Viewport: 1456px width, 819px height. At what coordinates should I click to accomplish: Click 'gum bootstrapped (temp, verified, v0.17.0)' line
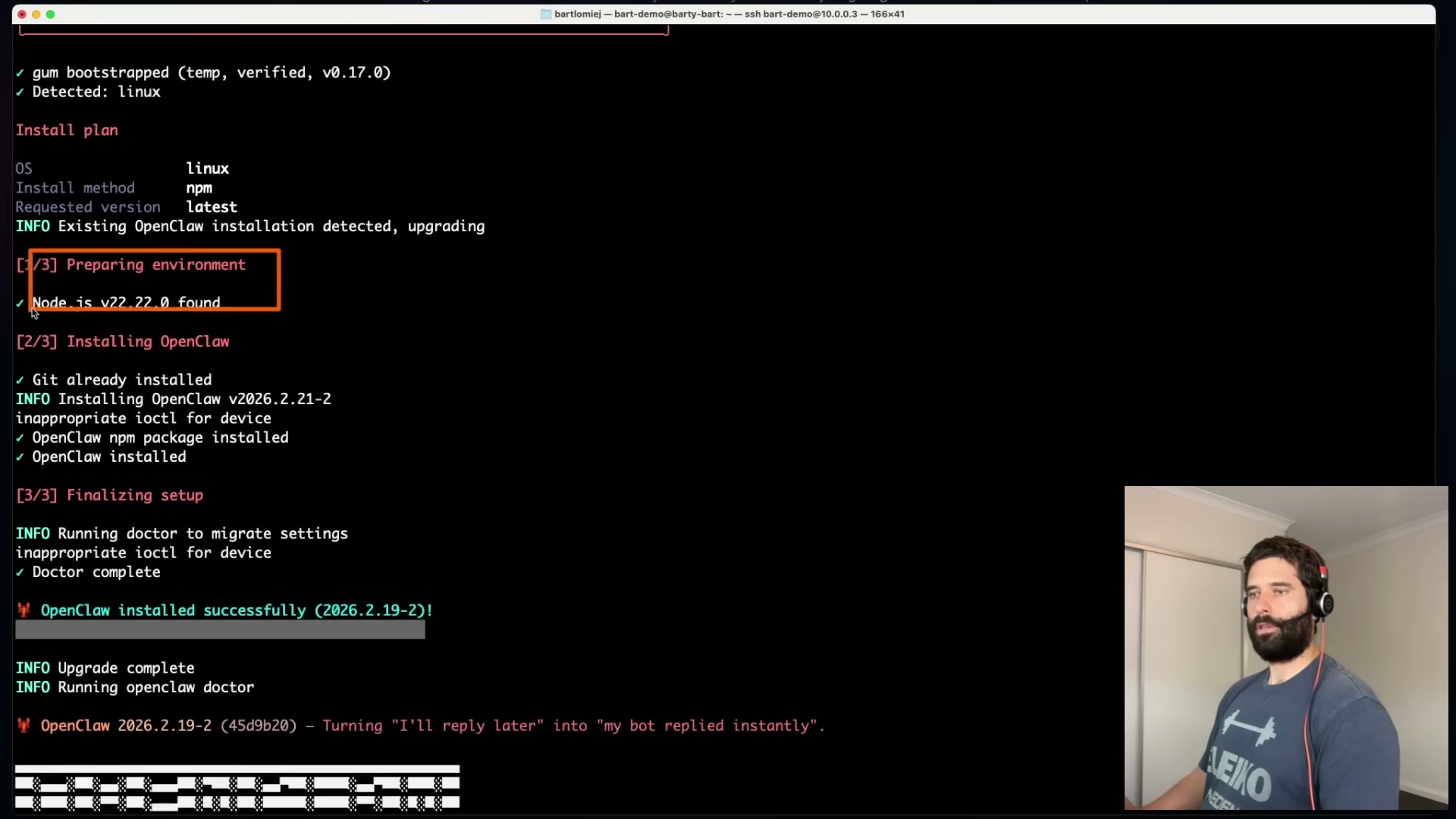tap(203, 73)
